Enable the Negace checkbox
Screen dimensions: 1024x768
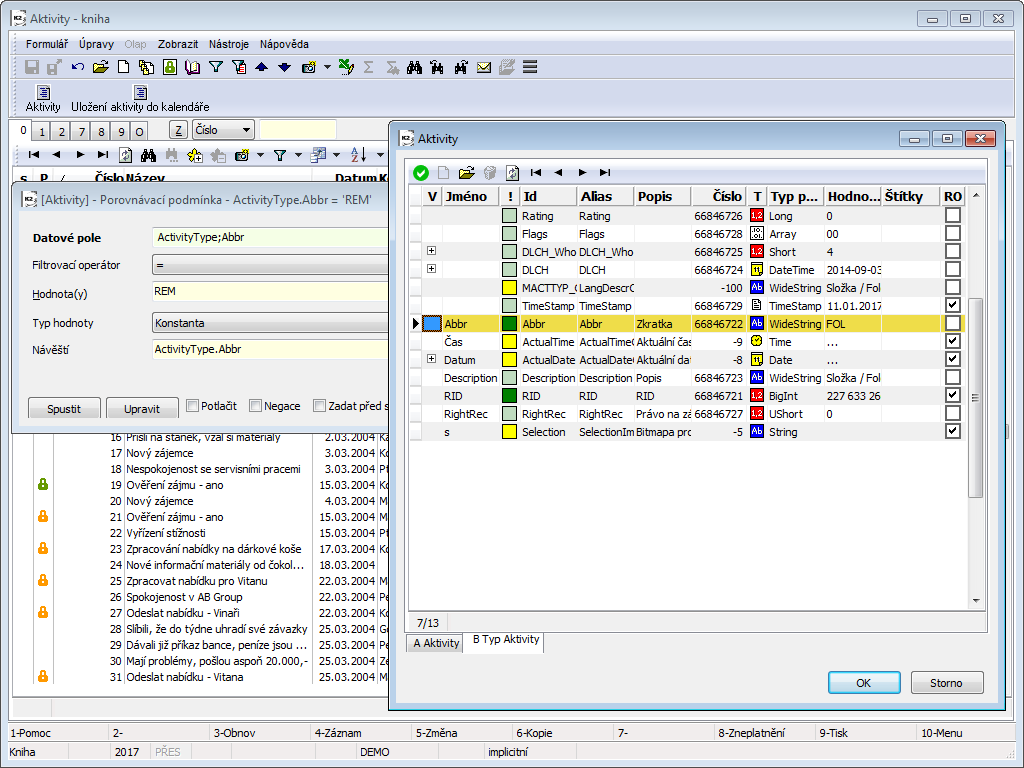[x=256, y=406]
